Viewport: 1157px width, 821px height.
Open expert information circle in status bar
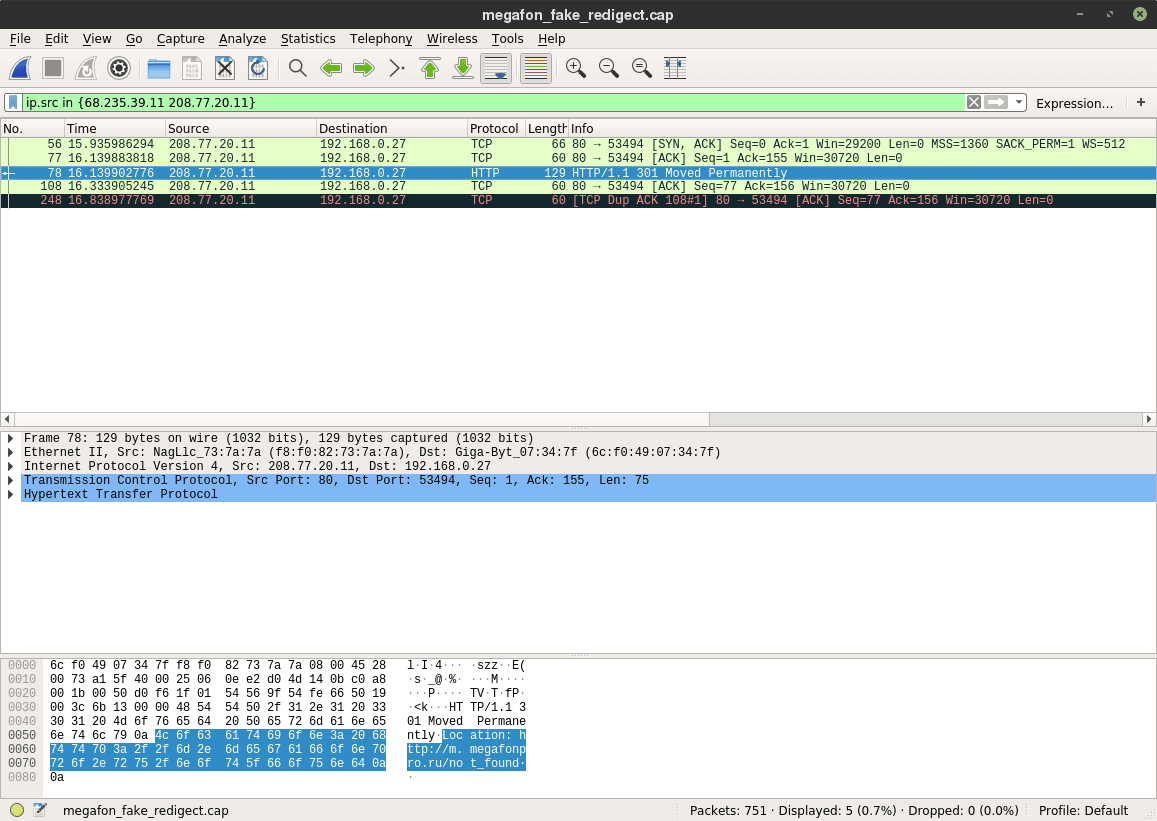(17, 810)
